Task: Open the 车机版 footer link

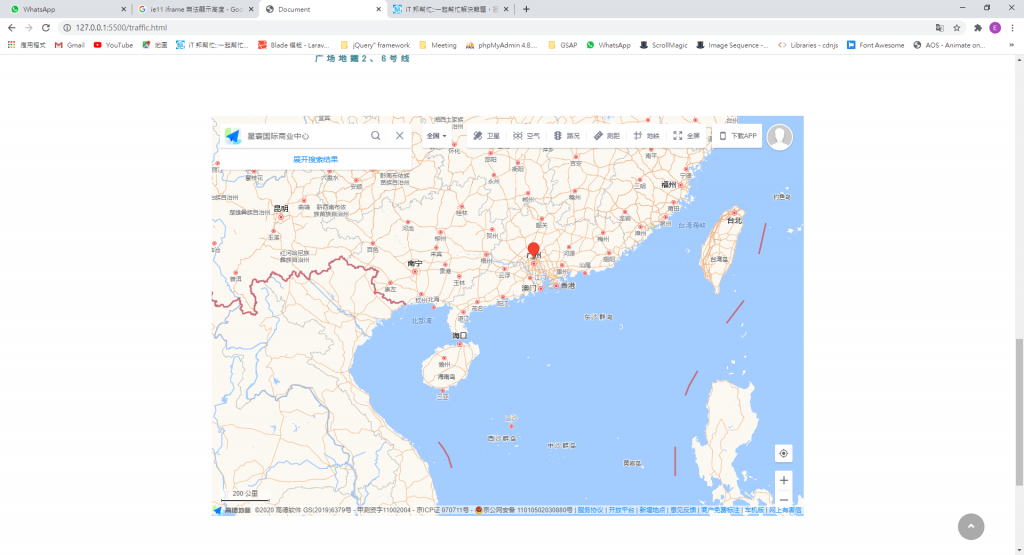Action: tap(754, 510)
